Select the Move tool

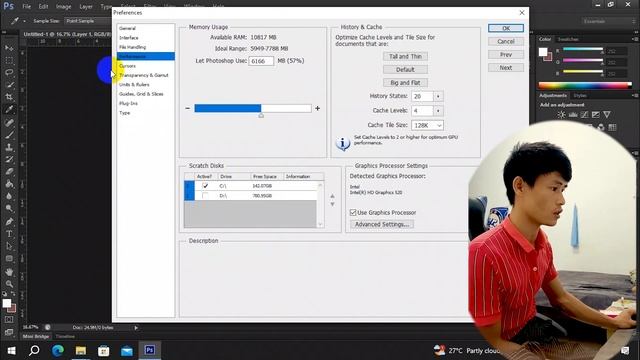pyautogui.click(x=9, y=48)
